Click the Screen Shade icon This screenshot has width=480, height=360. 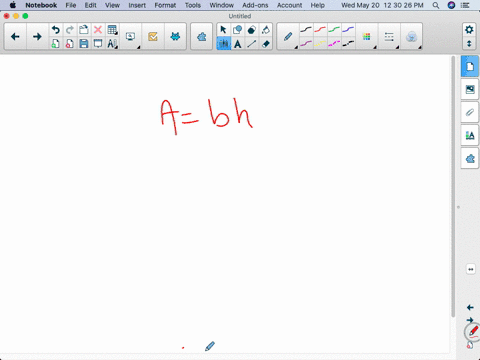tap(98, 44)
